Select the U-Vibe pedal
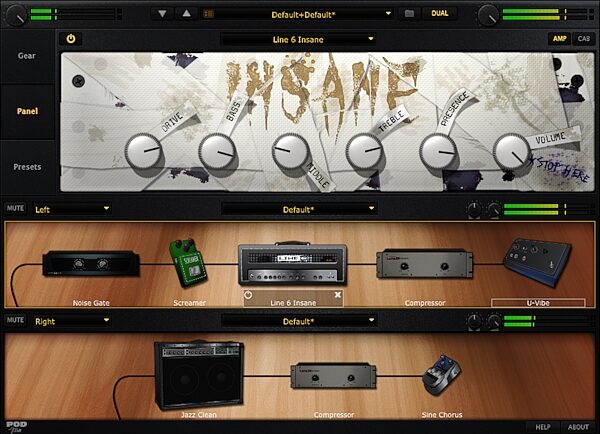This screenshot has height=434, width=600. [538, 262]
